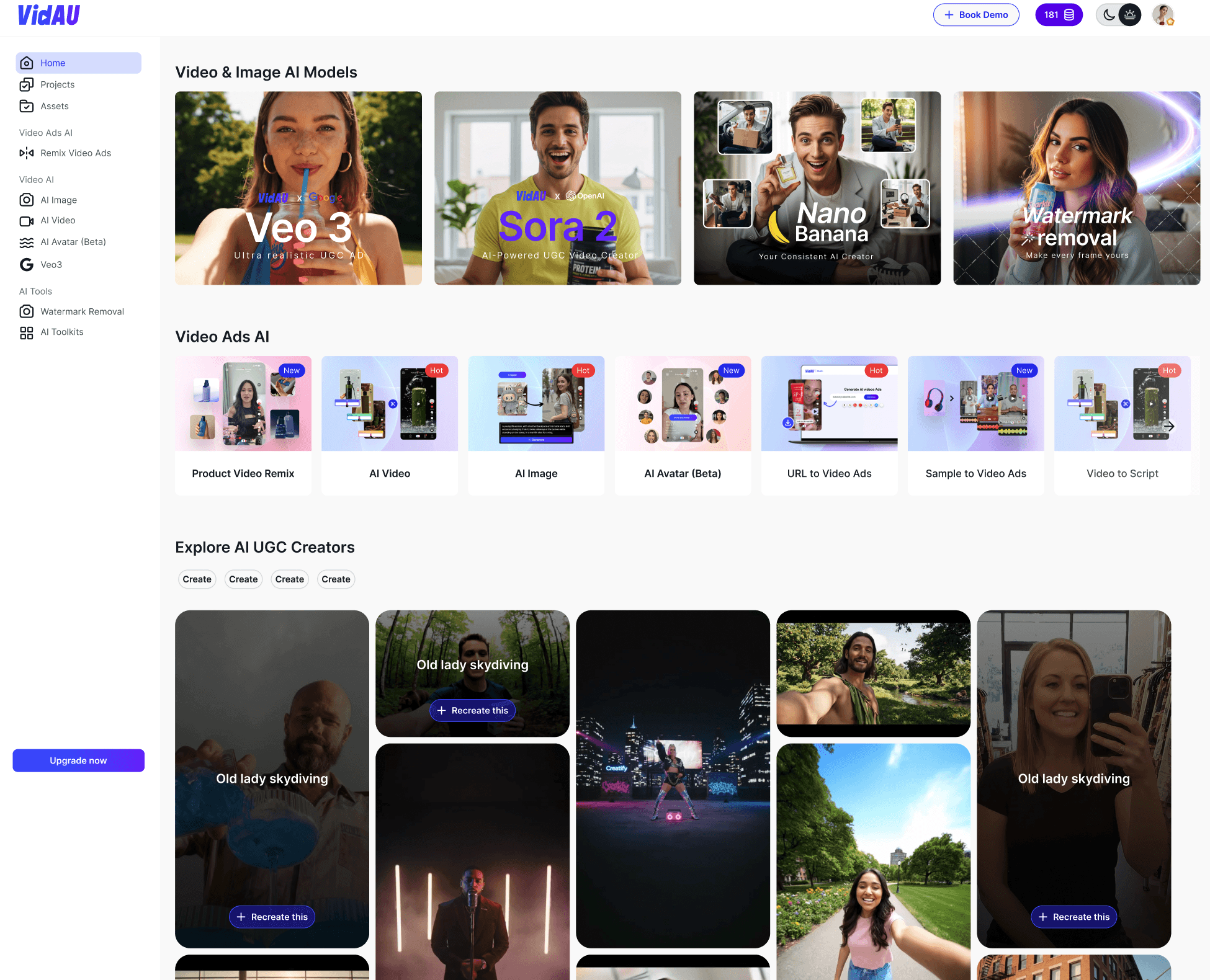The height and width of the screenshot is (980, 1210).
Task: Click Recreate this on the bald bartender video
Action: pyautogui.click(x=272, y=917)
